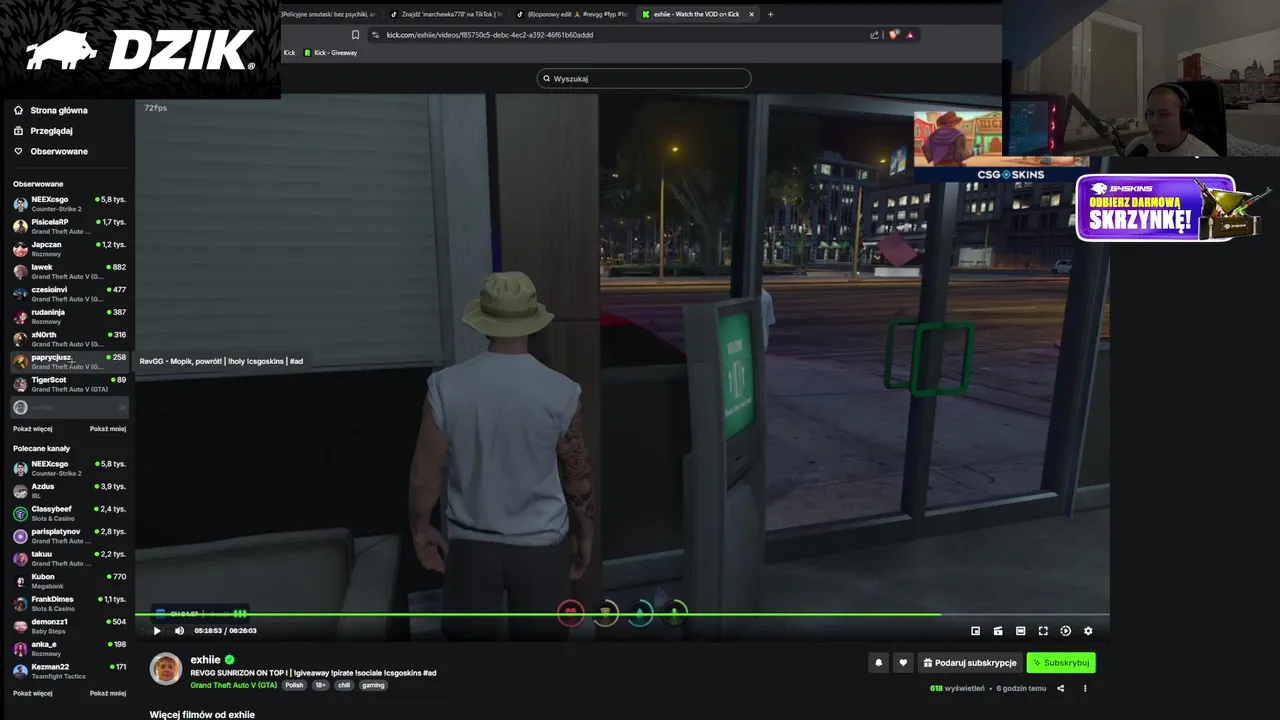Switch to Policyjne smutaski browser tab
1280x720 pixels.
tap(330, 14)
